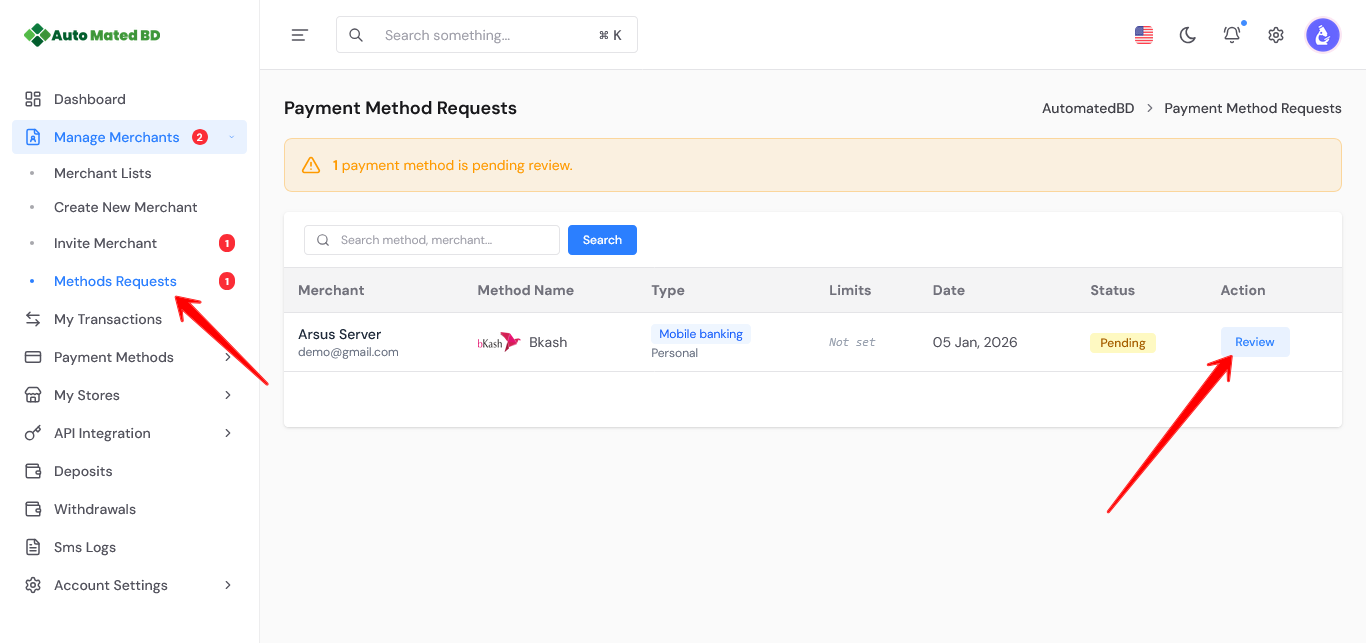
Task: Collapse the sidebar using the hamburger icon
Action: [x=299, y=34]
